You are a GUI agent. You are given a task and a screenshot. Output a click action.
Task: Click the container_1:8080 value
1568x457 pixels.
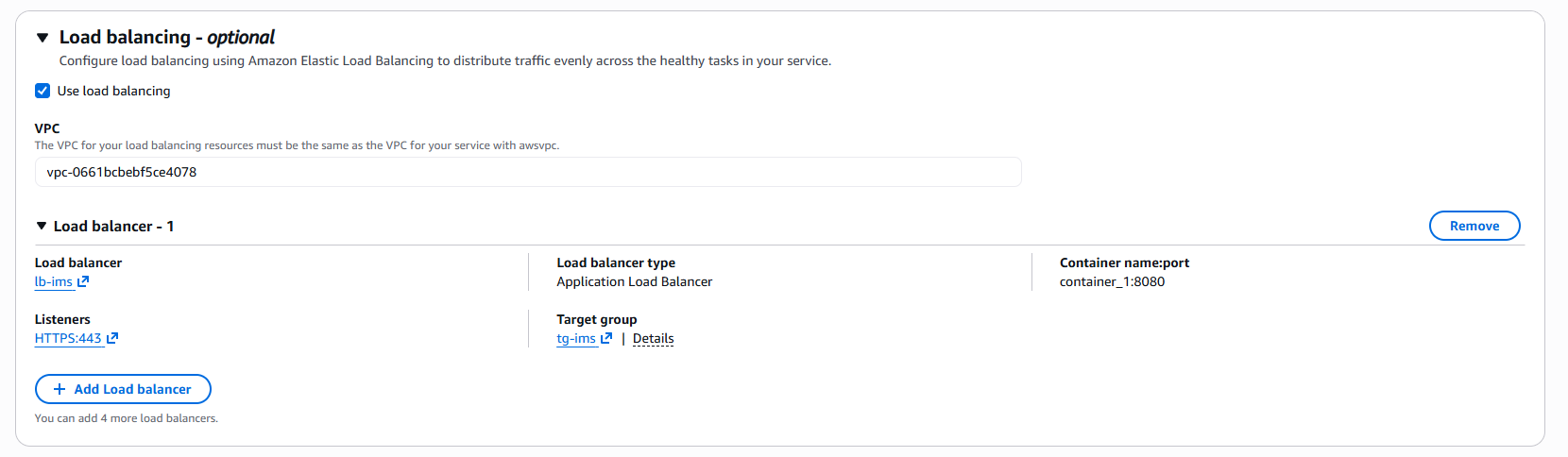coord(1112,281)
